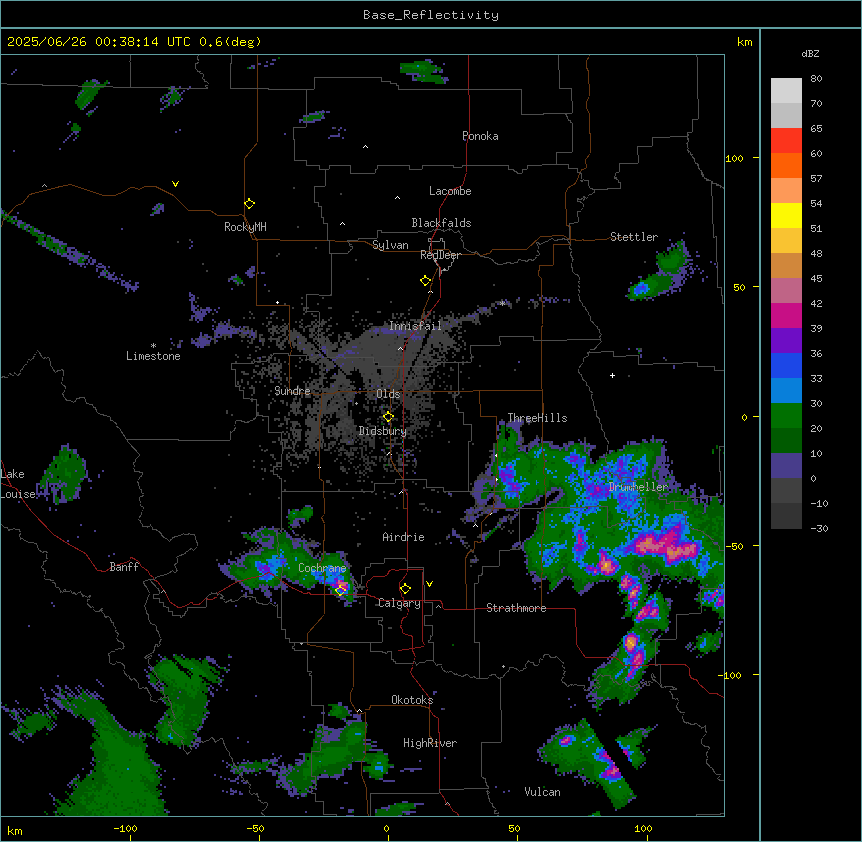Select the Cochrane label text
The image size is (862, 842).
(322, 568)
